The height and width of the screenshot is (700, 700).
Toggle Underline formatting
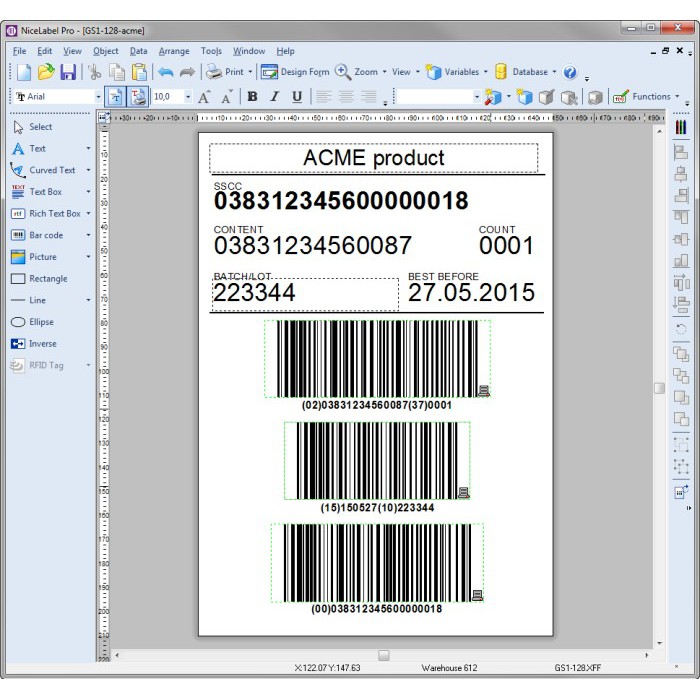tap(297, 97)
